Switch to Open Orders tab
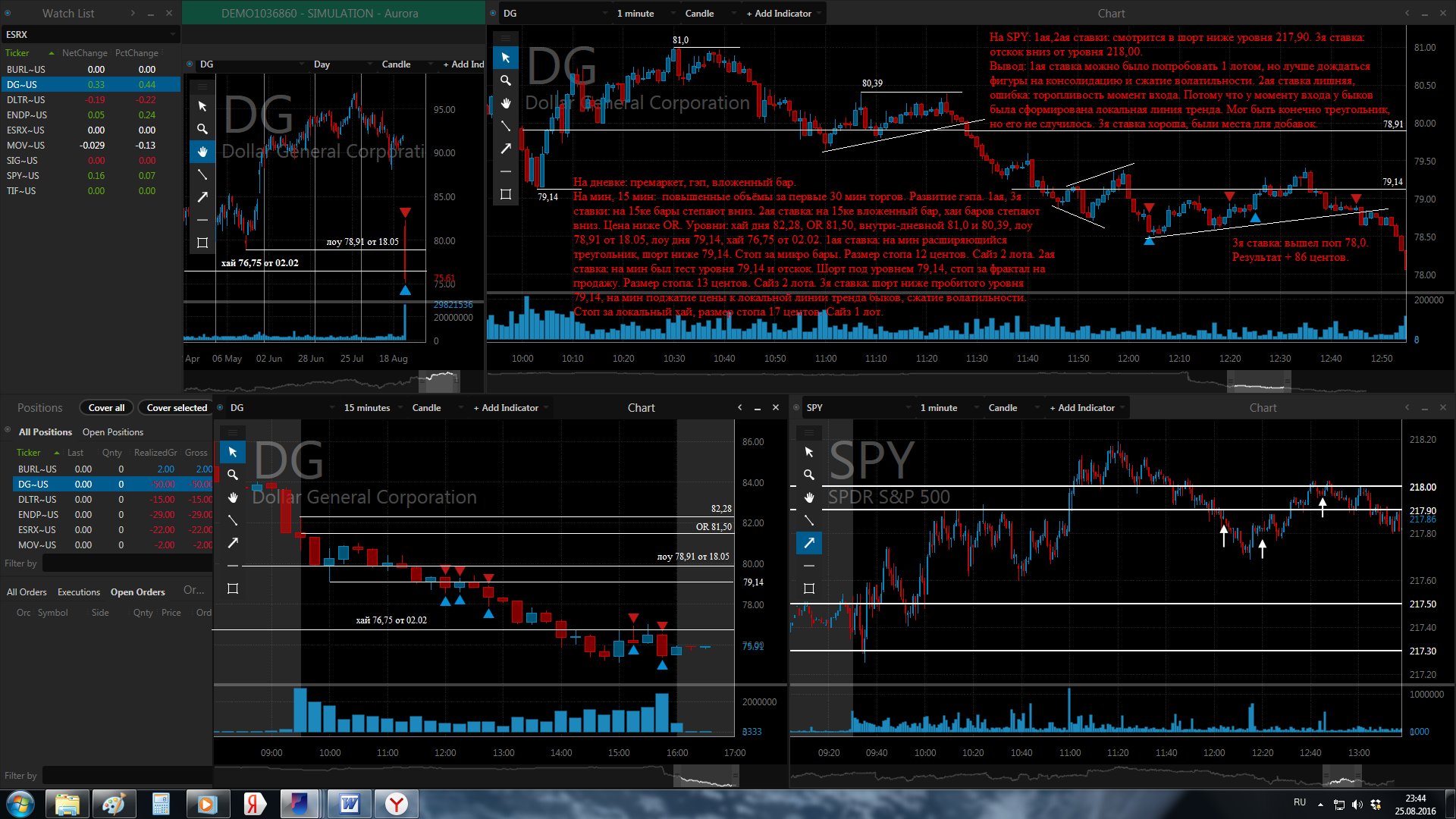1456x819 pixels. [x=137, y=591]
